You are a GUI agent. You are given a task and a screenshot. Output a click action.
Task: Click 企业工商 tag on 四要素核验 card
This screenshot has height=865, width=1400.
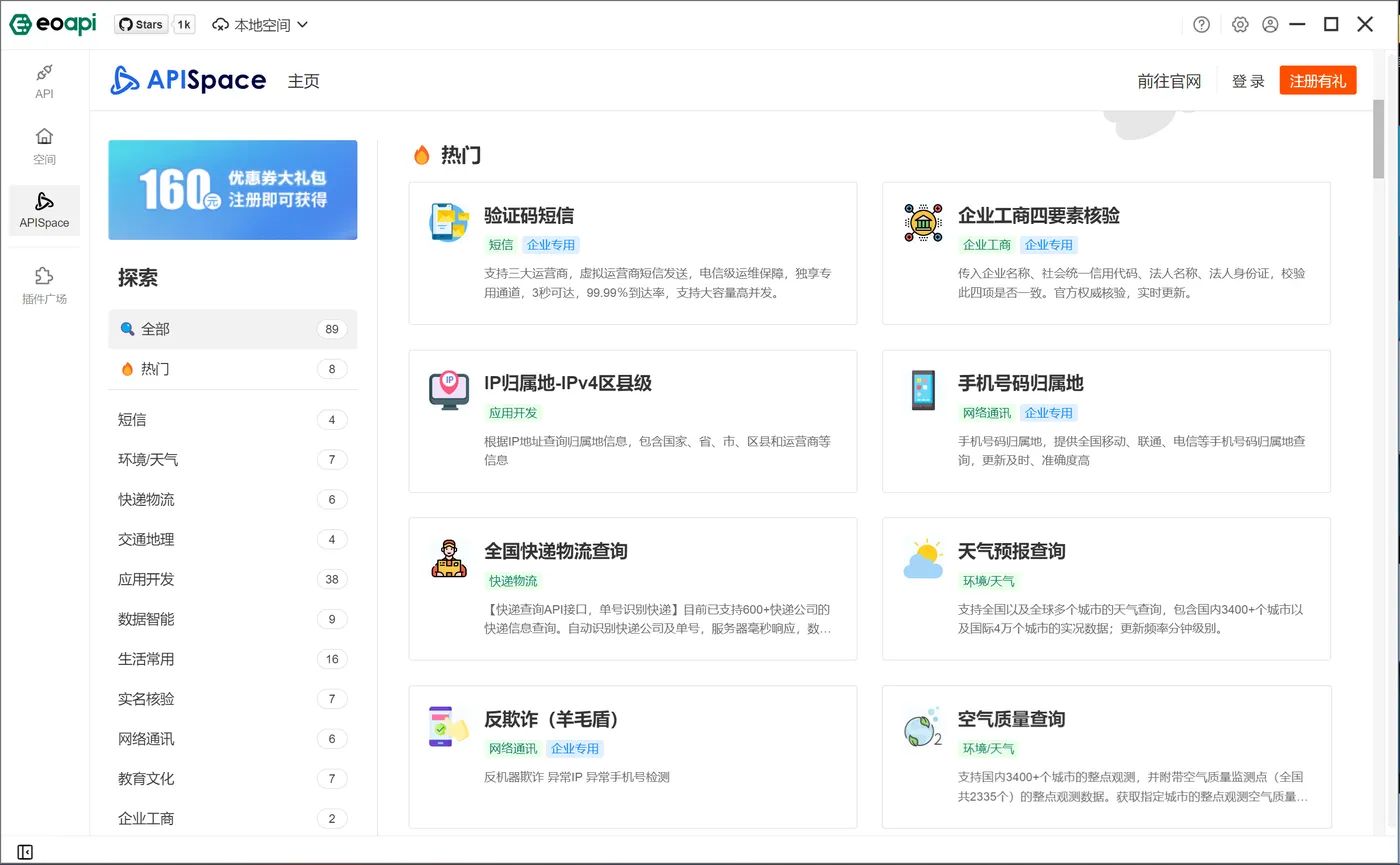[x=987, y=245]
